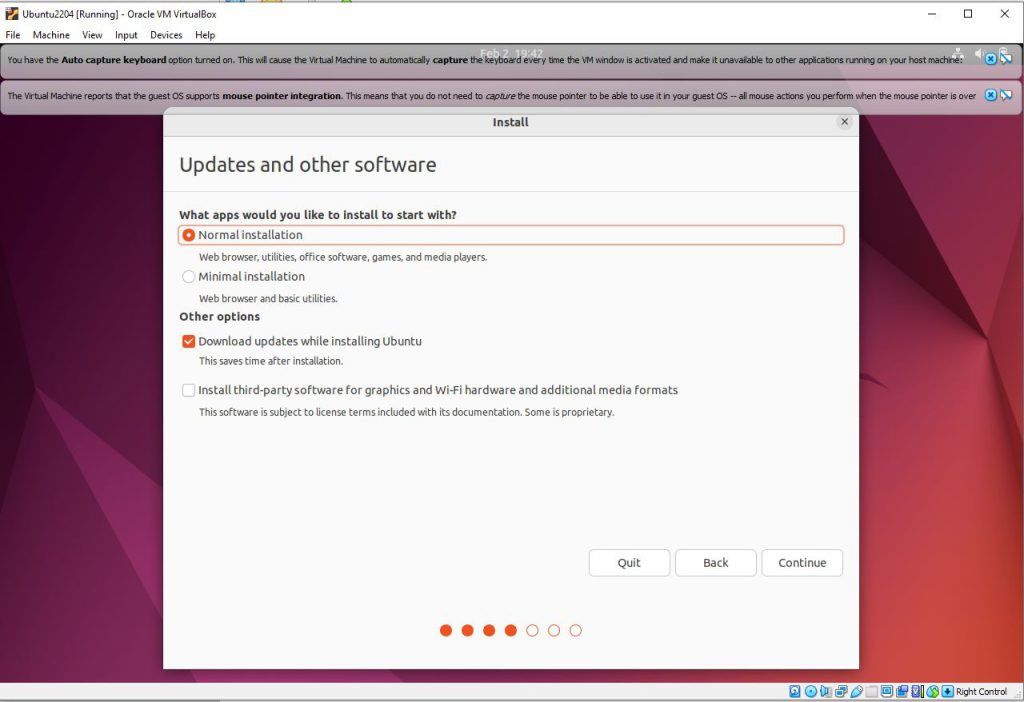Click the keyboard capture arrow icon

coord(948,692)
